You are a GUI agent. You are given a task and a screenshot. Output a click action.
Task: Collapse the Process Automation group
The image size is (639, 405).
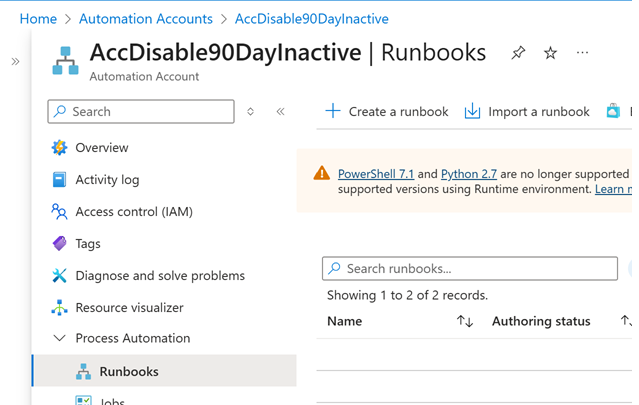pos(59,338)
